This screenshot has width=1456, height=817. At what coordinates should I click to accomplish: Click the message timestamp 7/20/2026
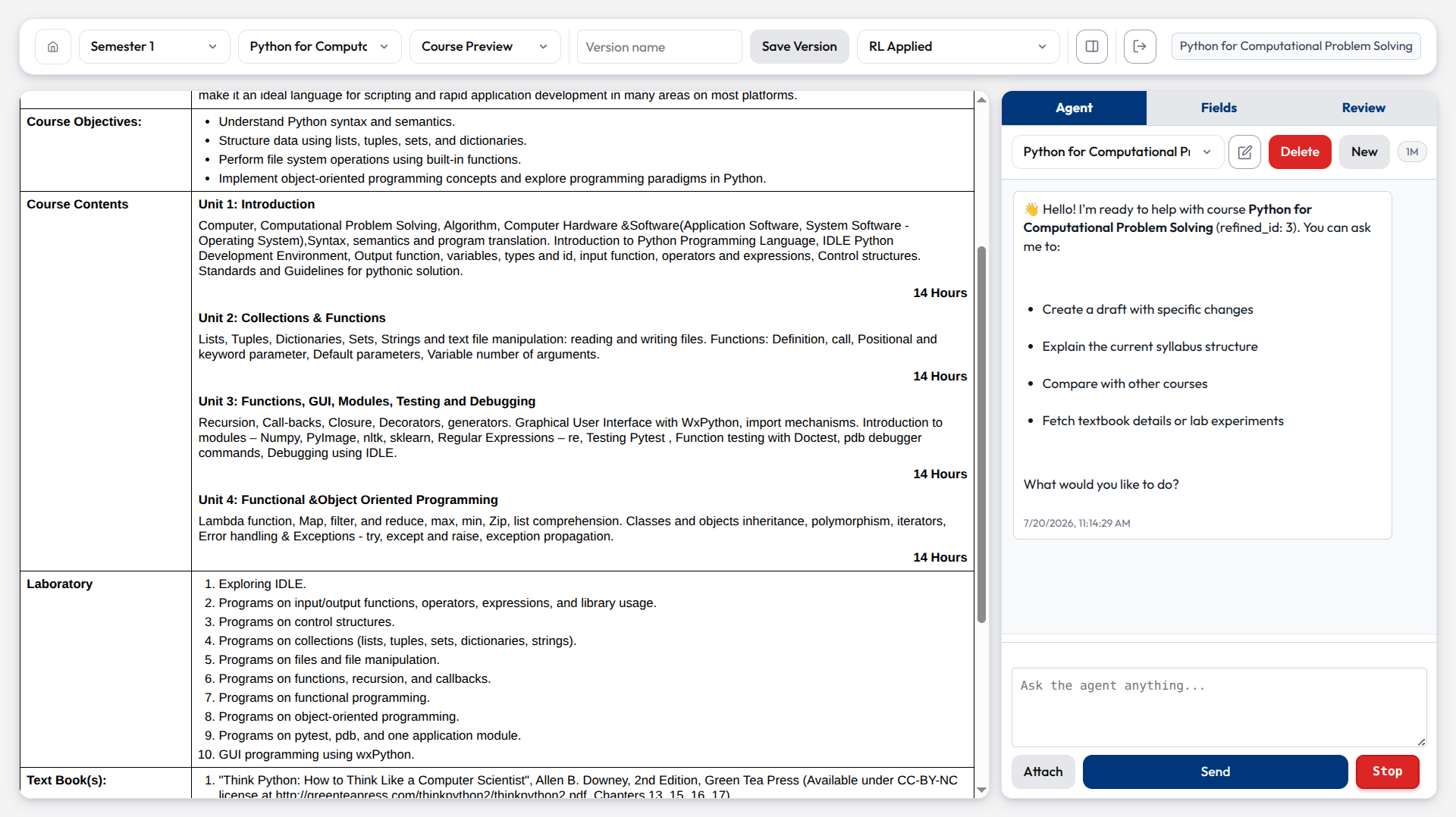coord(1076,524)
